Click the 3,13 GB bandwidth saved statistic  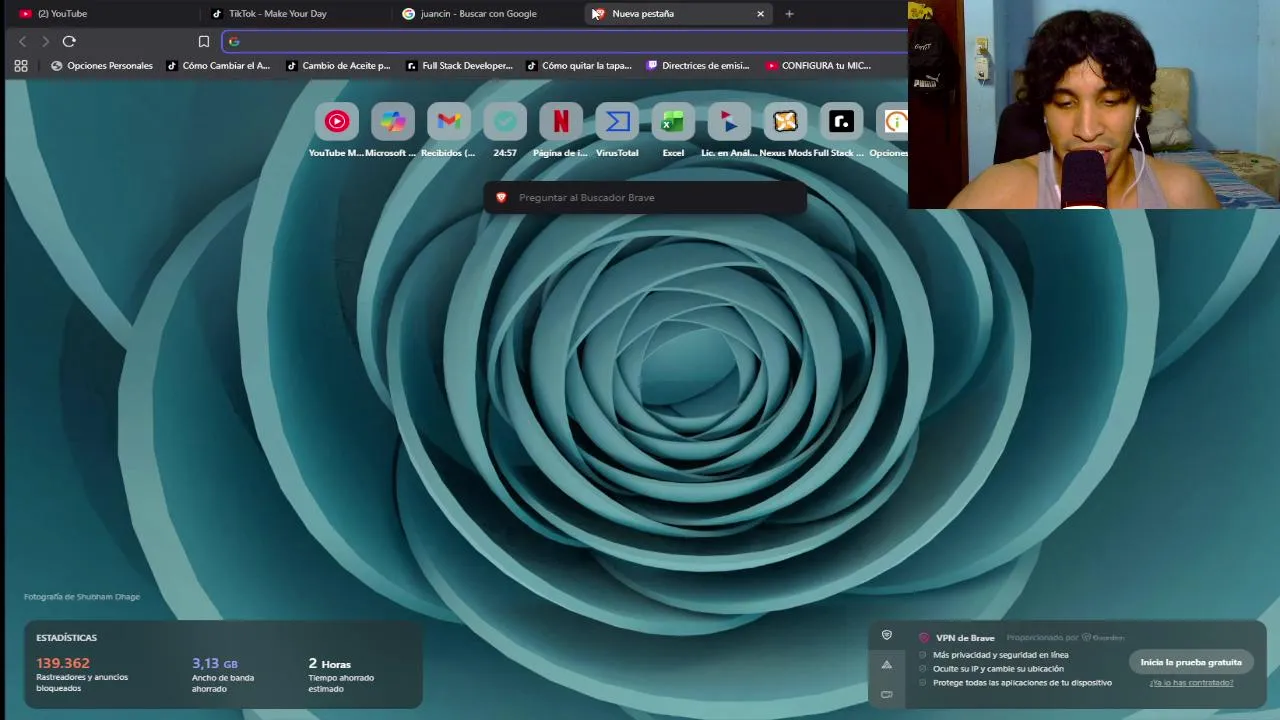point(215,663)
